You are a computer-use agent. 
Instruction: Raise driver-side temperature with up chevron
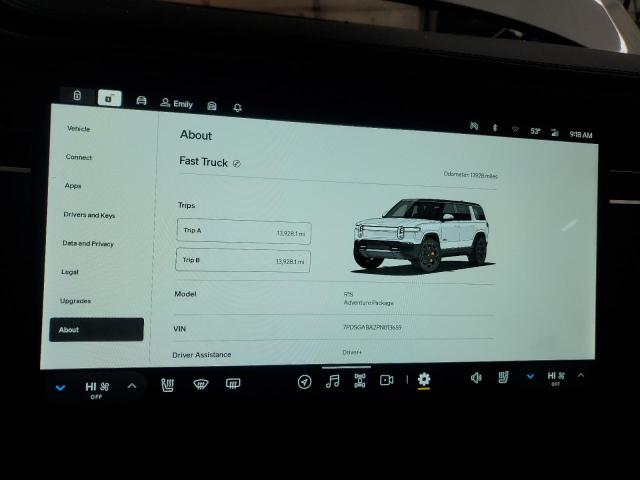coord(131,386)
